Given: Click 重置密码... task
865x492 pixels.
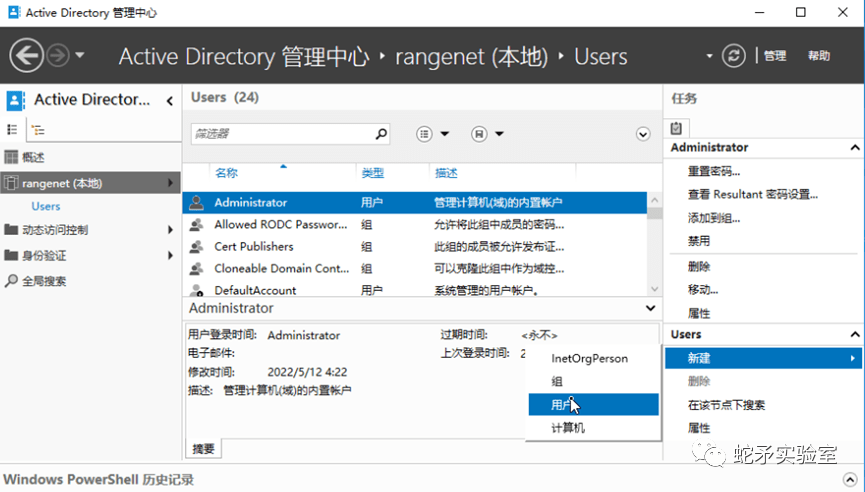Looking at the screenshot, I should point(714,171).
